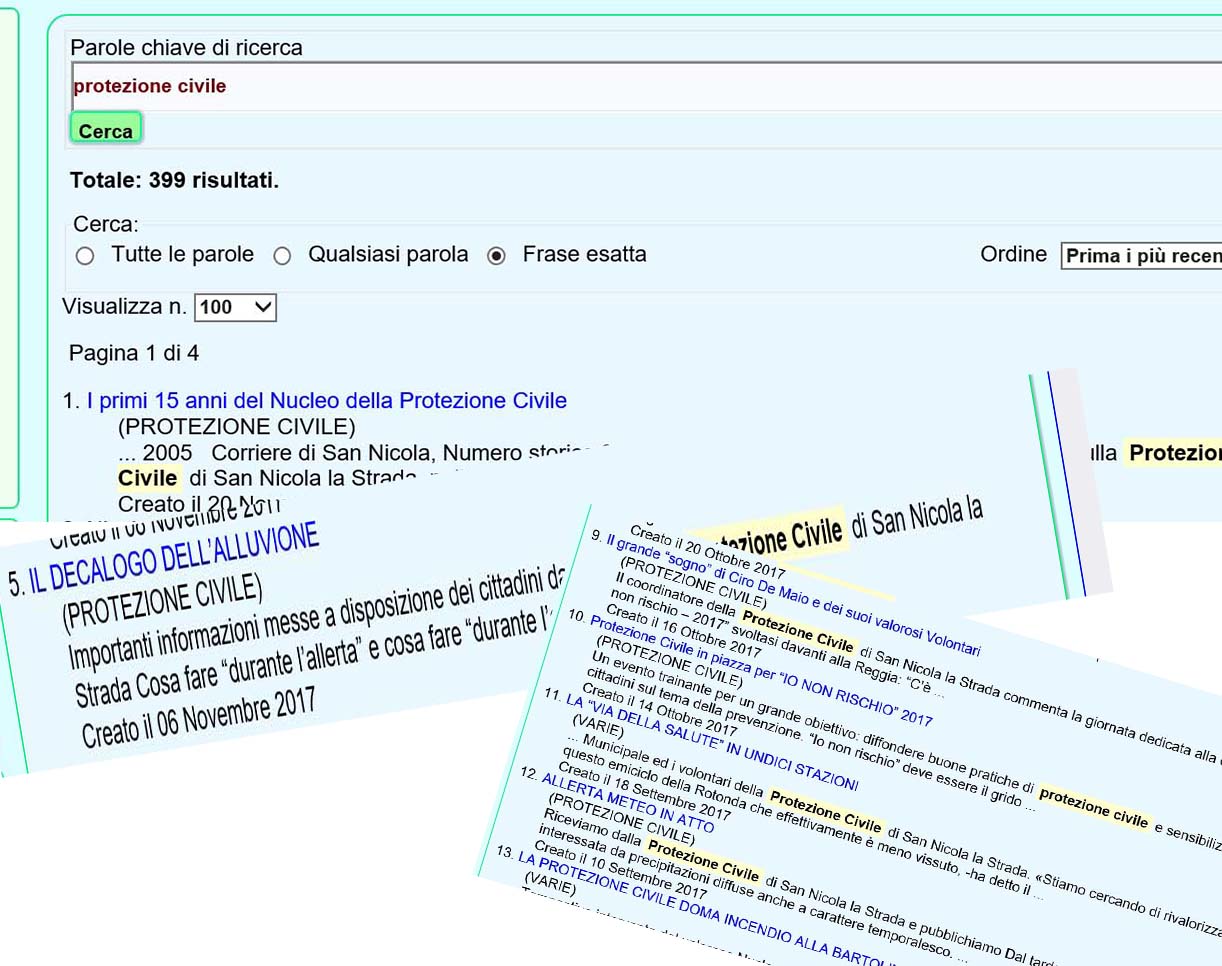Select the "Tutte le parole" radio option
Screen dimensions: 1222x966
(85, 256)
